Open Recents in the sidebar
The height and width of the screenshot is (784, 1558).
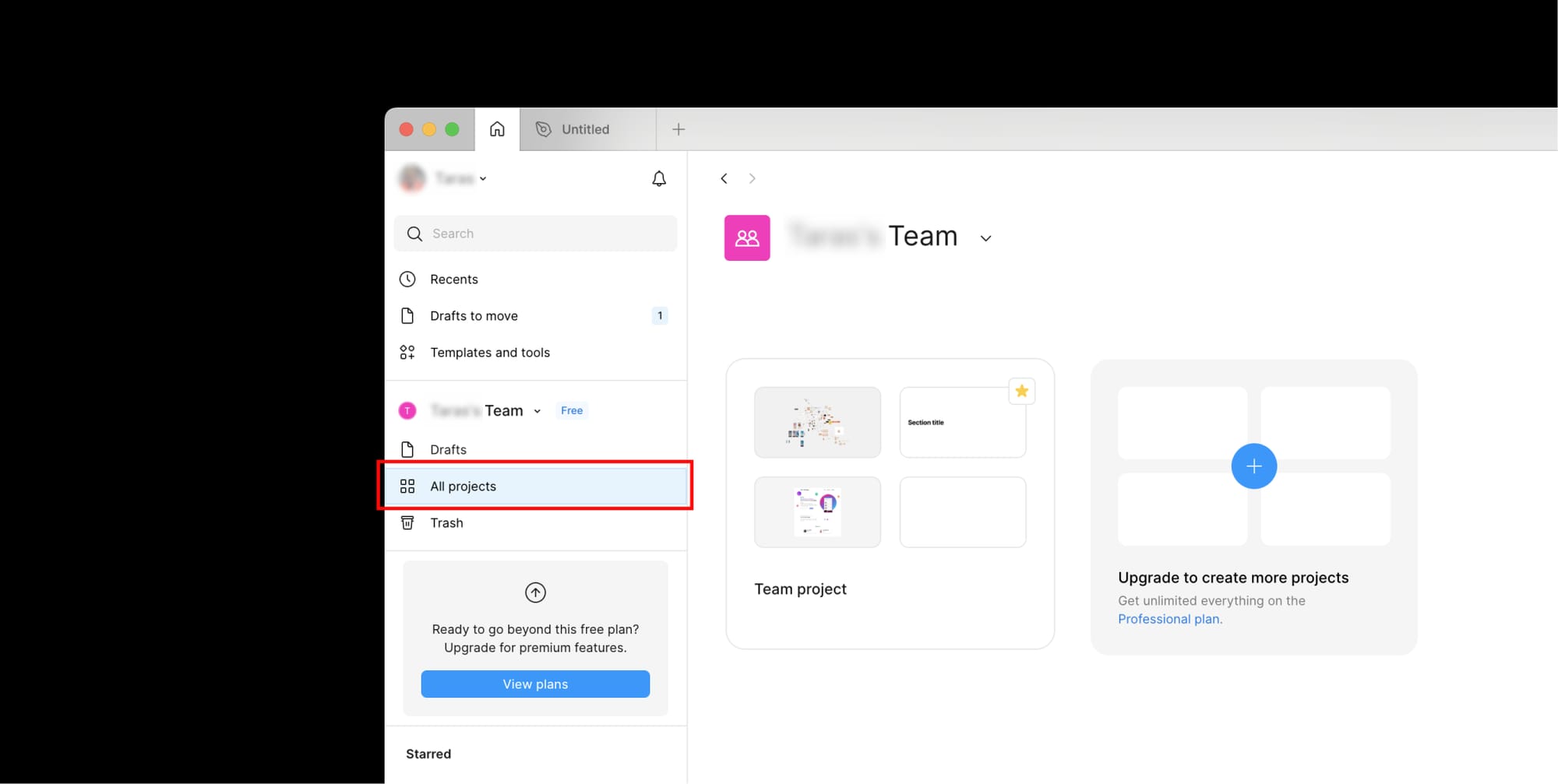(535, 279)
